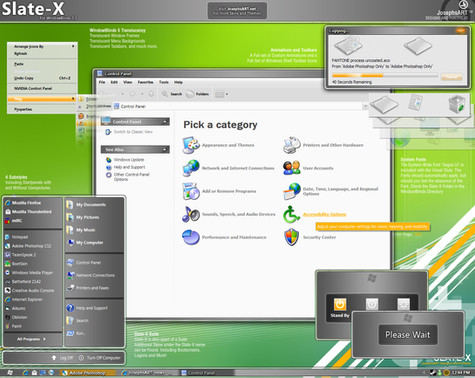Open the Favorites menu
The height and width of the screenshot is (378, 475).
145,82
